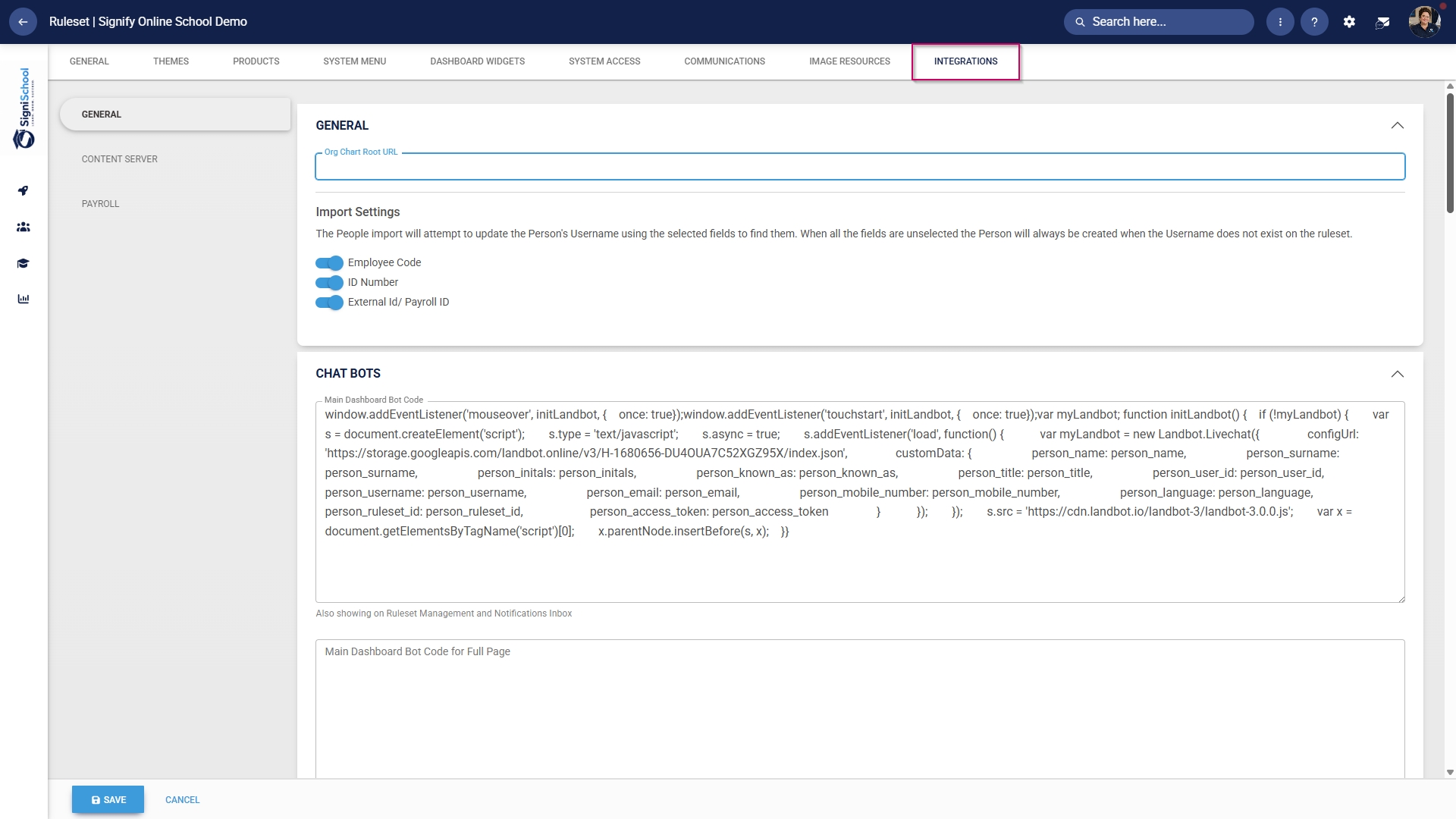Open the rocket launch sidebar icon
Viewport: 1456px width, 819px height.
(24, 191)
